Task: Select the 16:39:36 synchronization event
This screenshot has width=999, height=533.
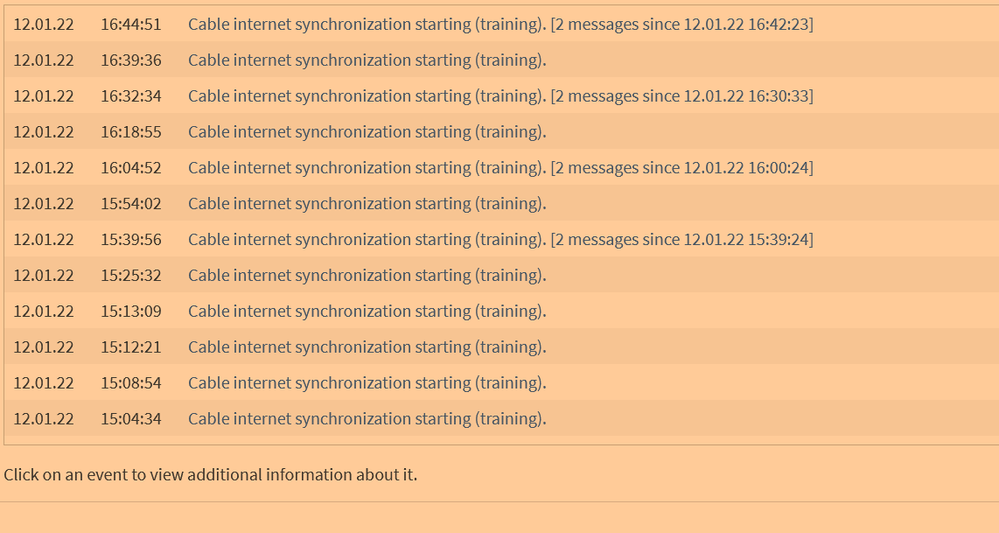Action: tap(367, 60)
